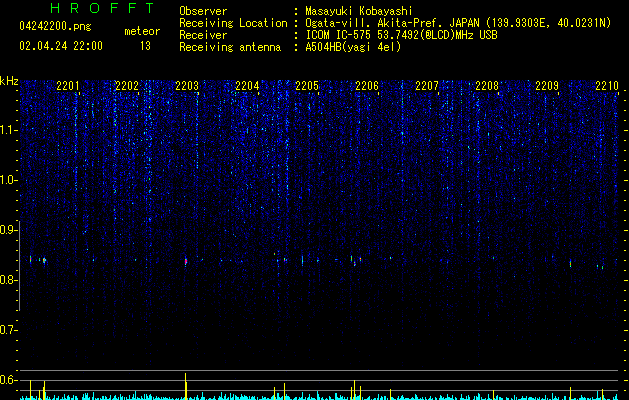Click the Observer label
629x400 pixels.
pos(203,11)
